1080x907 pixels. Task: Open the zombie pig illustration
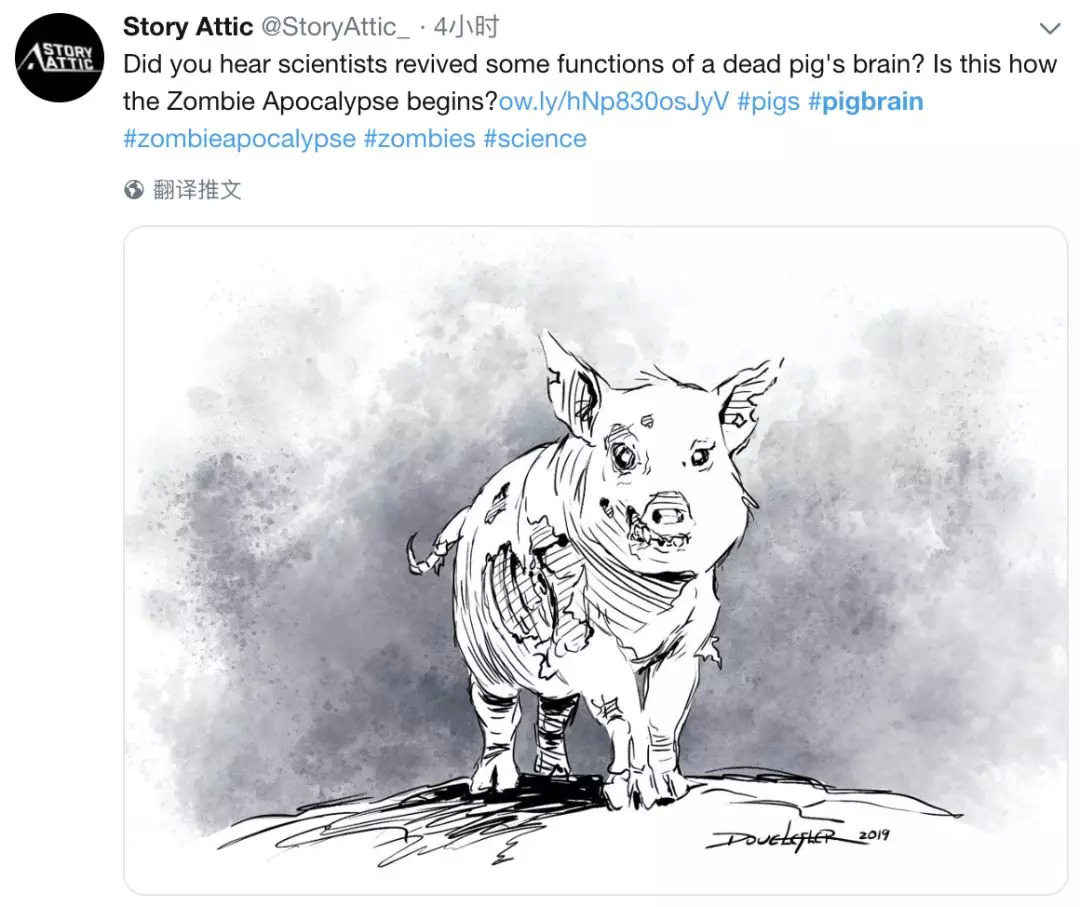595,560
